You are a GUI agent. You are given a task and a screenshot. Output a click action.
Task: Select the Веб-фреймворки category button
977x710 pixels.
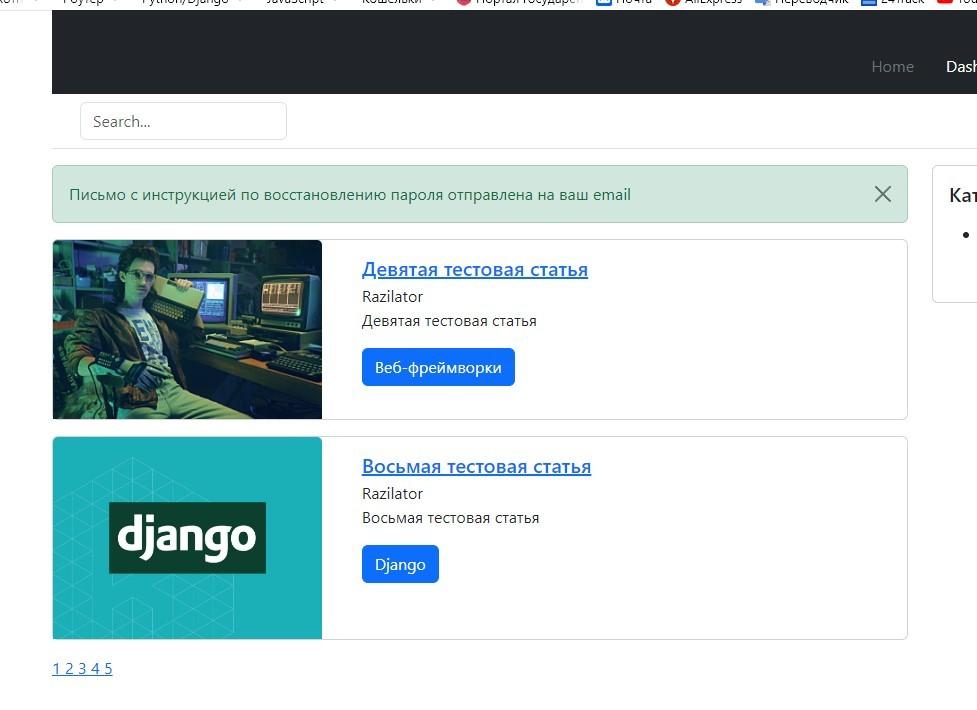[438, 367]
